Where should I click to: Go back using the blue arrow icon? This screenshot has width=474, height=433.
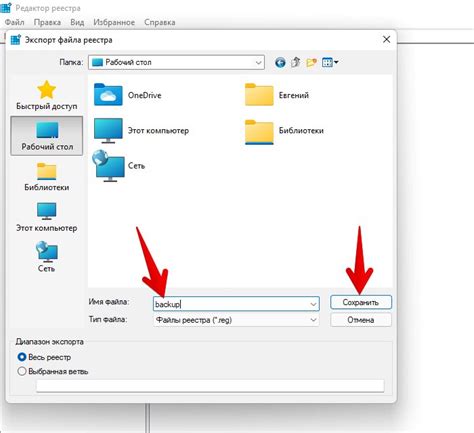(x=280, y=62)
